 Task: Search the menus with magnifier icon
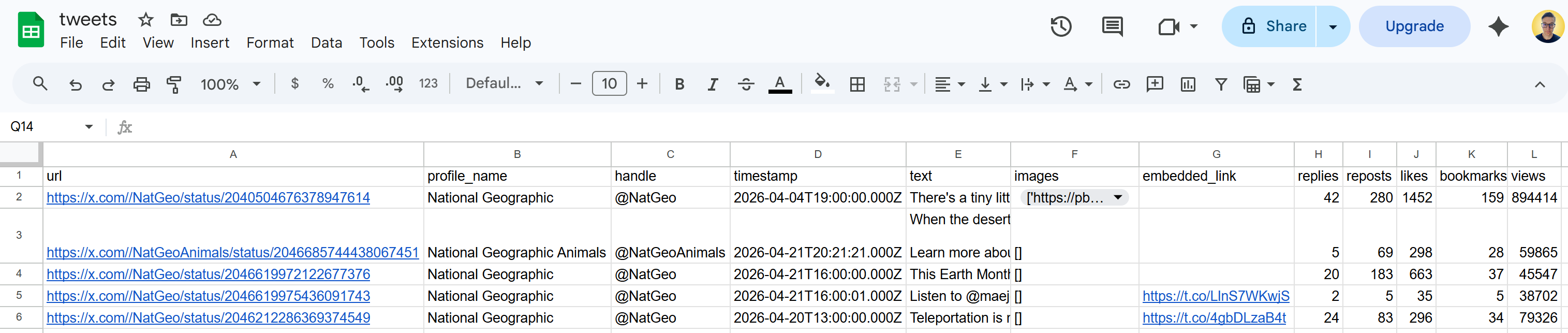40,84
